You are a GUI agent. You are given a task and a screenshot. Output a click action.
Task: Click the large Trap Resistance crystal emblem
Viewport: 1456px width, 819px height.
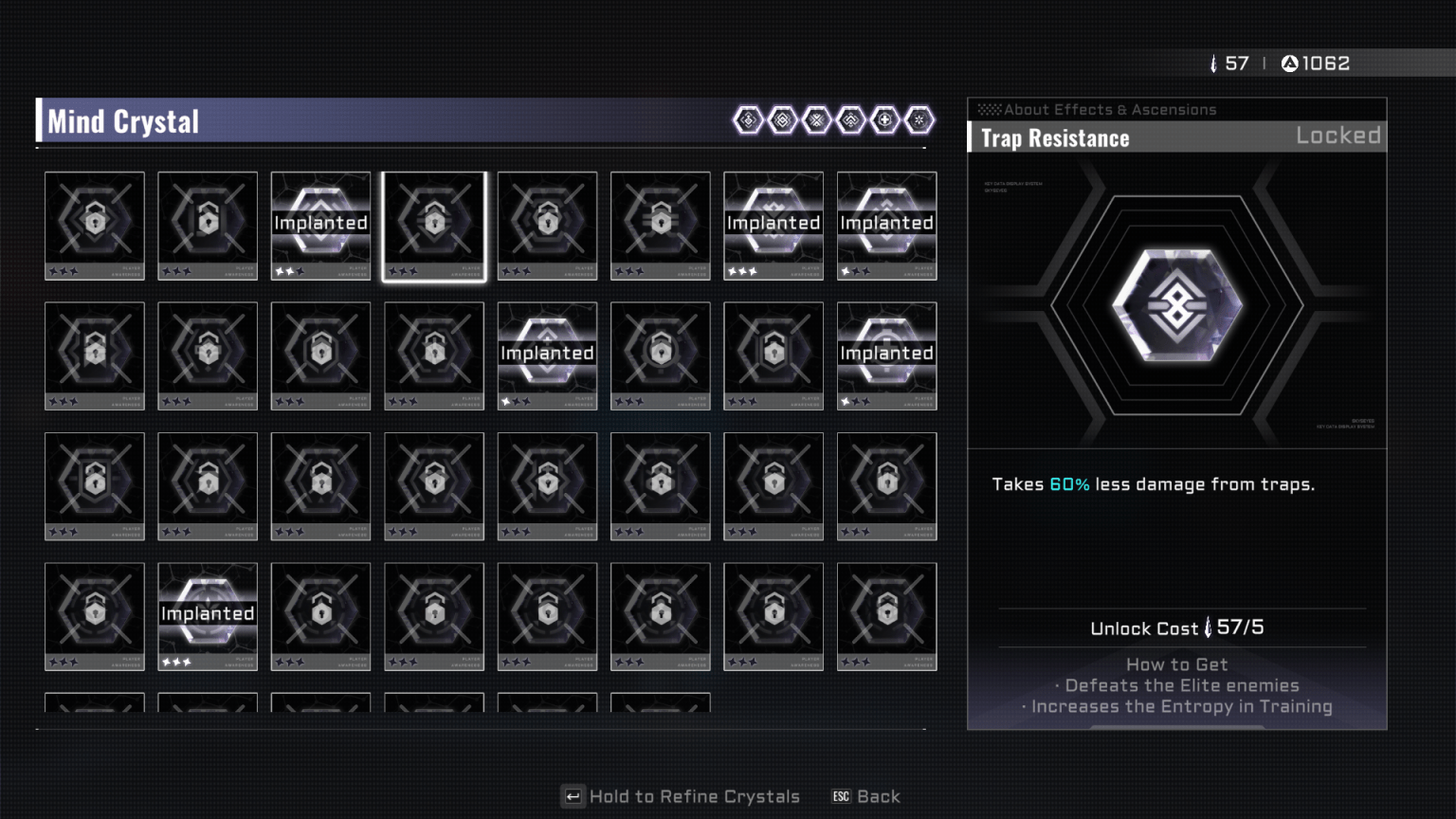[x=1176, y=305]
